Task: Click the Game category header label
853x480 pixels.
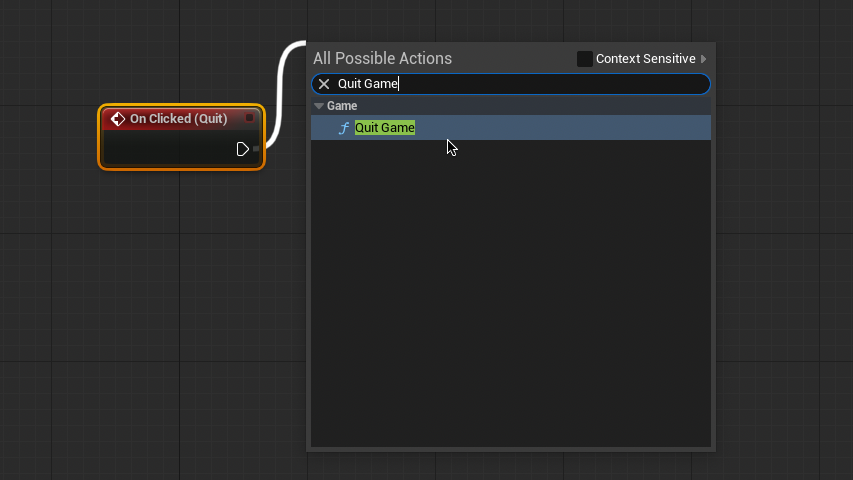Action: pyautogui.click(x=342, y=106)
